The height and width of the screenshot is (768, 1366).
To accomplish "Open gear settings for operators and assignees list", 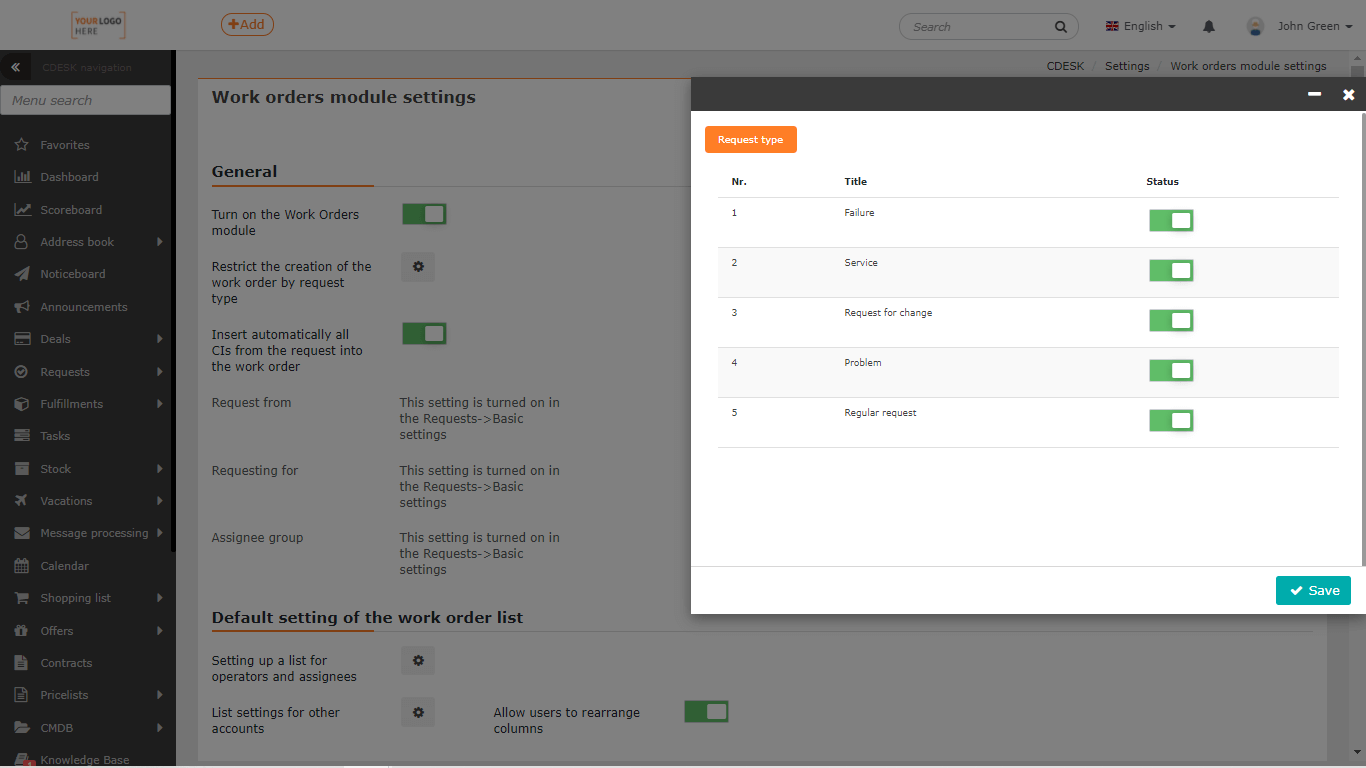I will click(x=418, y=661).
